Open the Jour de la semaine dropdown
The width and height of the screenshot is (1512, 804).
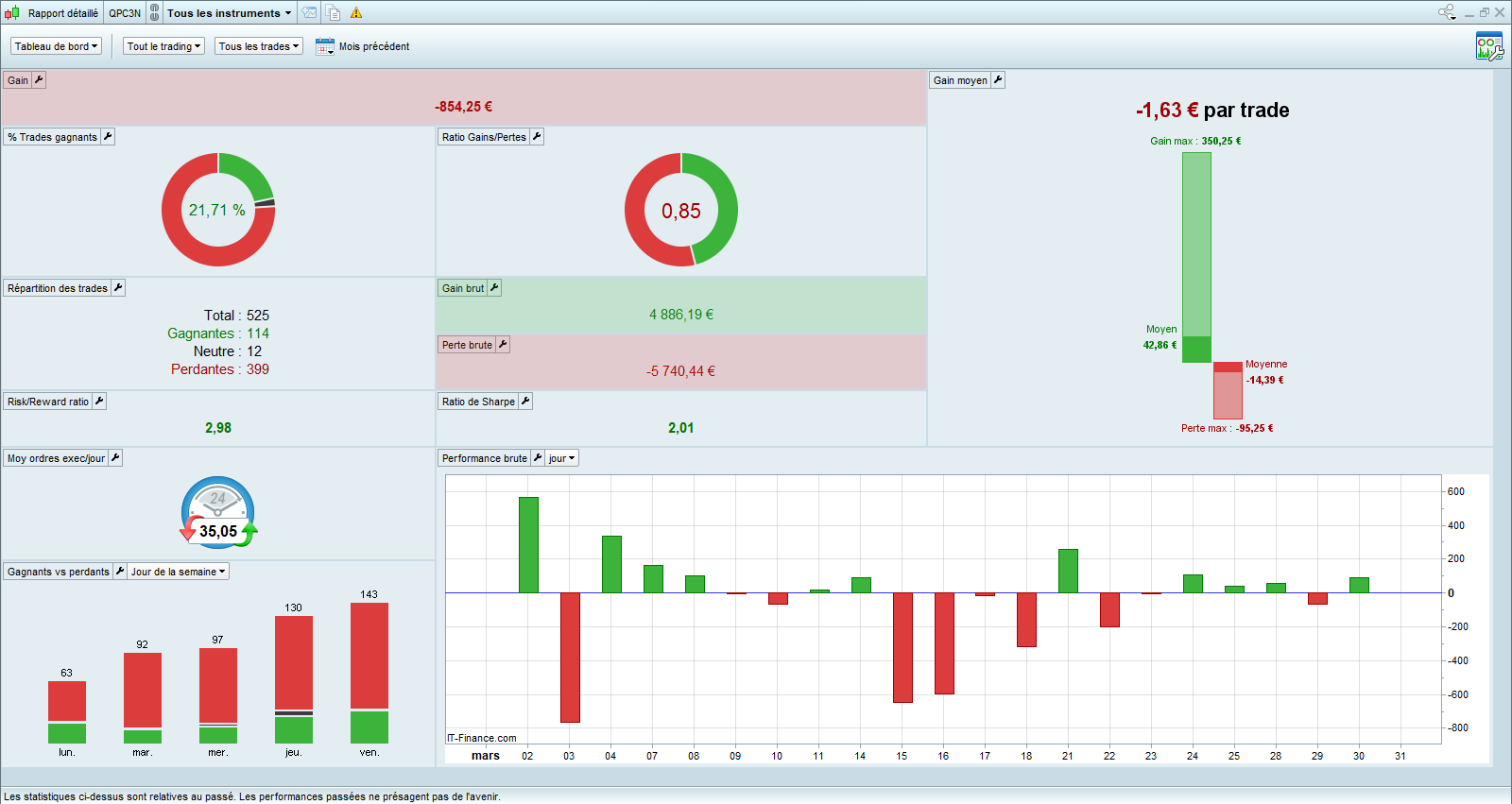pyautogui.click(x=179, y=572)
